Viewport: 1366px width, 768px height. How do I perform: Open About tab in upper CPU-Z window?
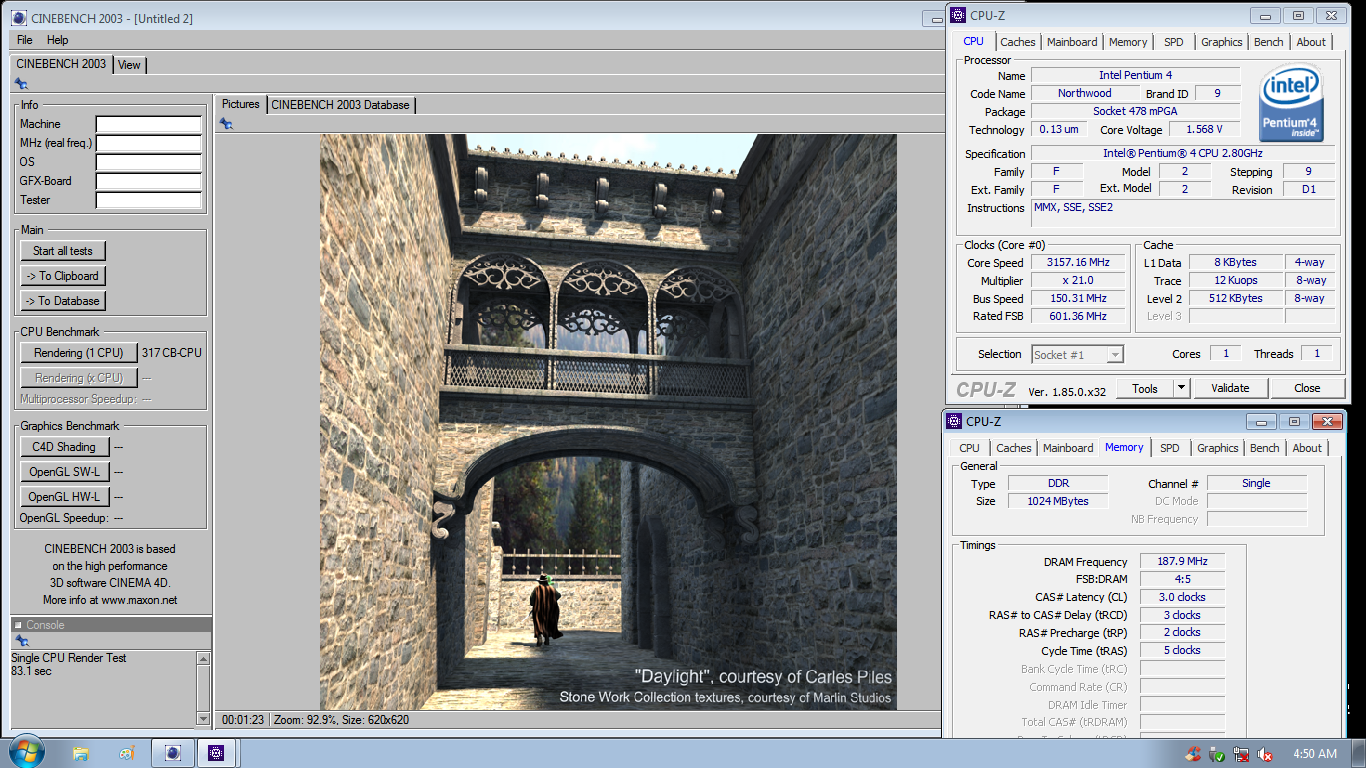tap(1311, 42)
